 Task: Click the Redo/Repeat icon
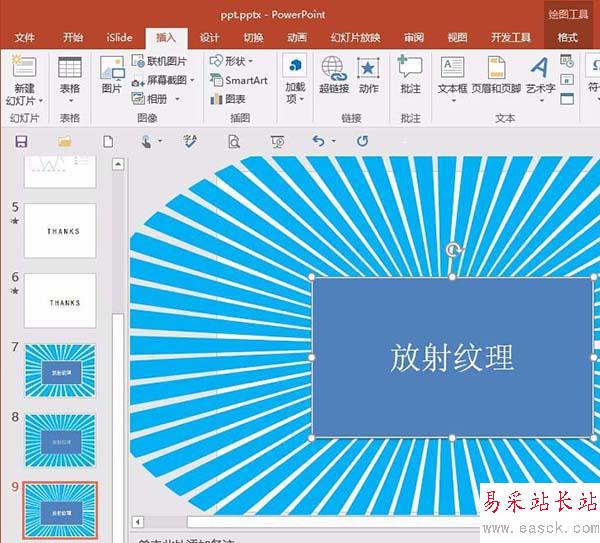[x=362, y=141]
